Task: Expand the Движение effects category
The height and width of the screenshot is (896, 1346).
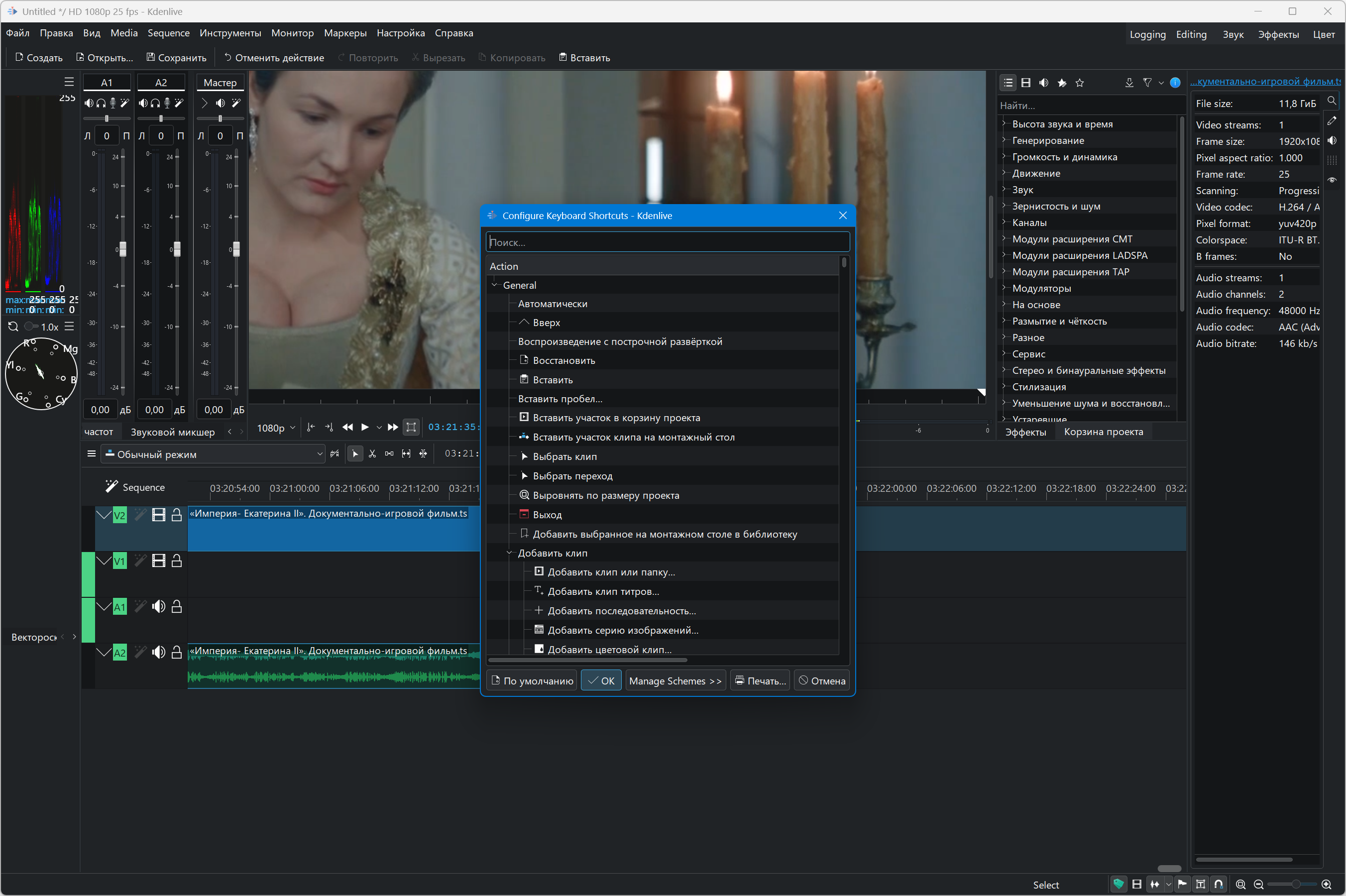Action: (1004, 173)
